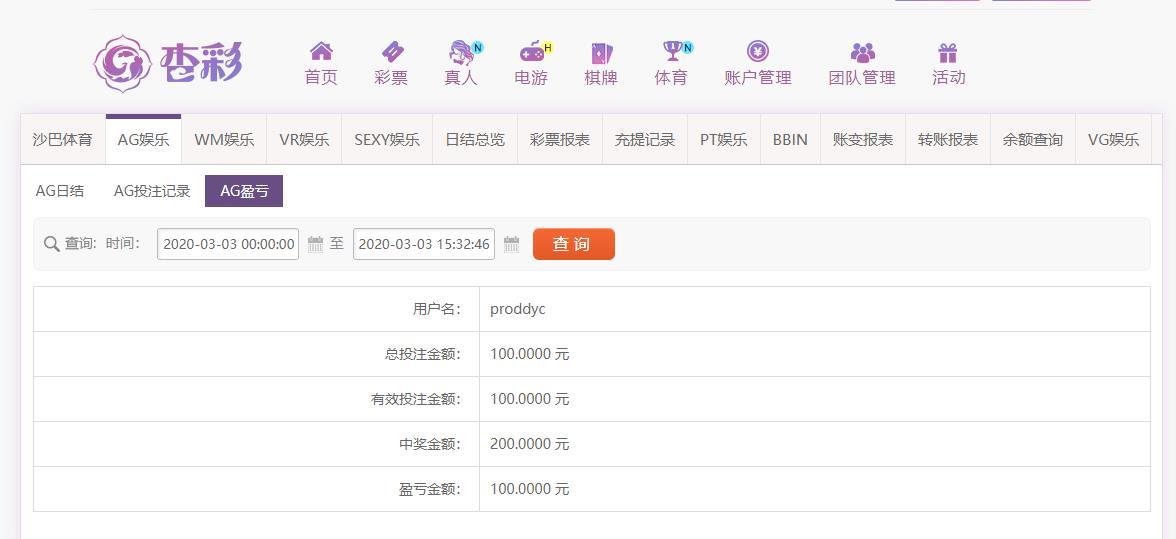
Task: Open the 彩票 lottery ticket icon
Action: pyautogui.click(x=392, y=51)
